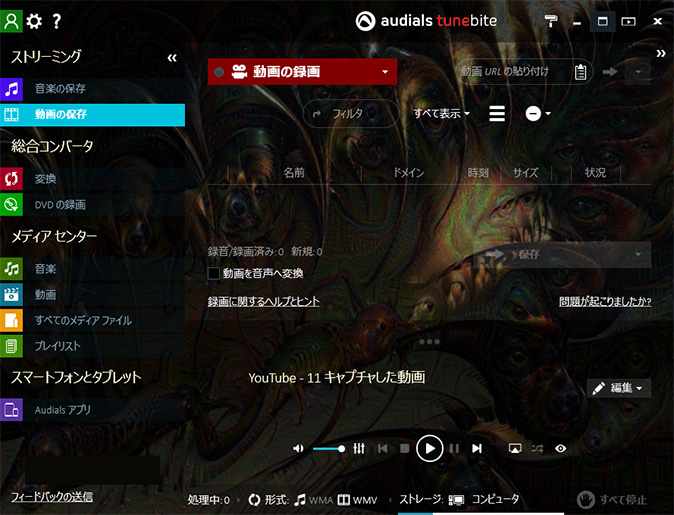
Task: Click the コンピュータ storage label
Action: point(495,499)
